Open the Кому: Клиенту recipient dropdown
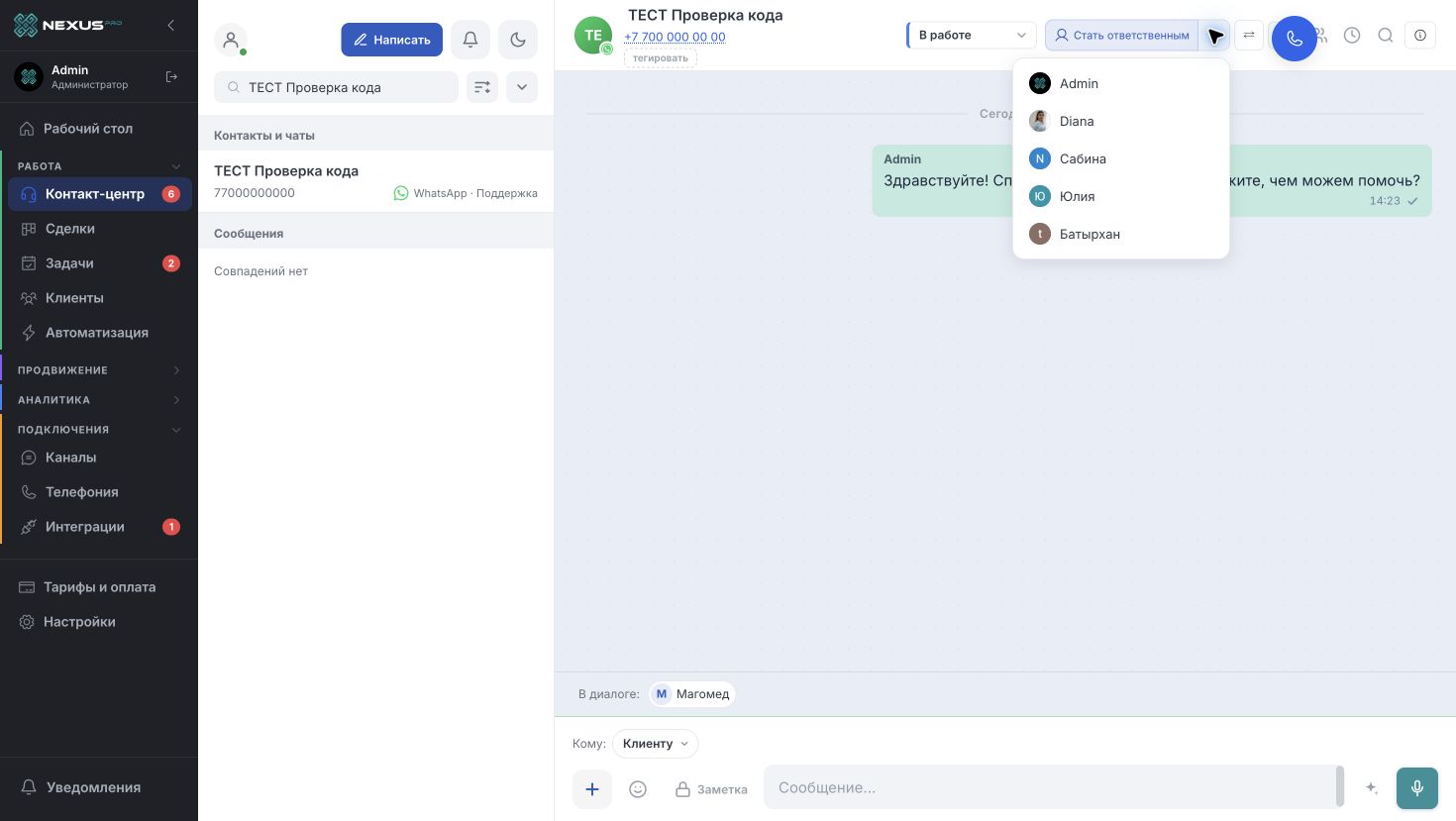This screenshot has width=1456, height=821. 655,744
